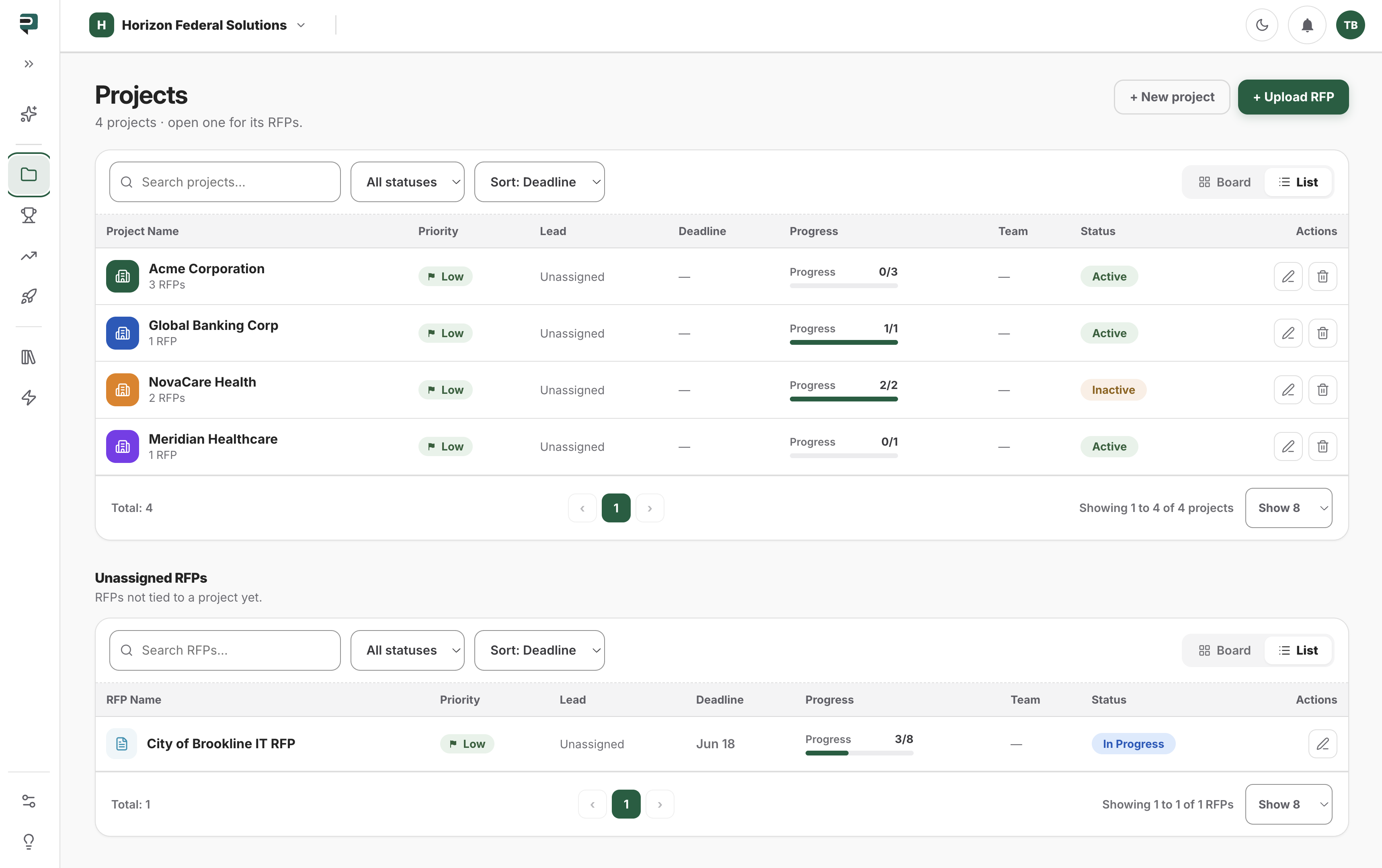Click the projects Deadline column header
The height and width of the screenshot is (868, 1382).
[702, 231]
